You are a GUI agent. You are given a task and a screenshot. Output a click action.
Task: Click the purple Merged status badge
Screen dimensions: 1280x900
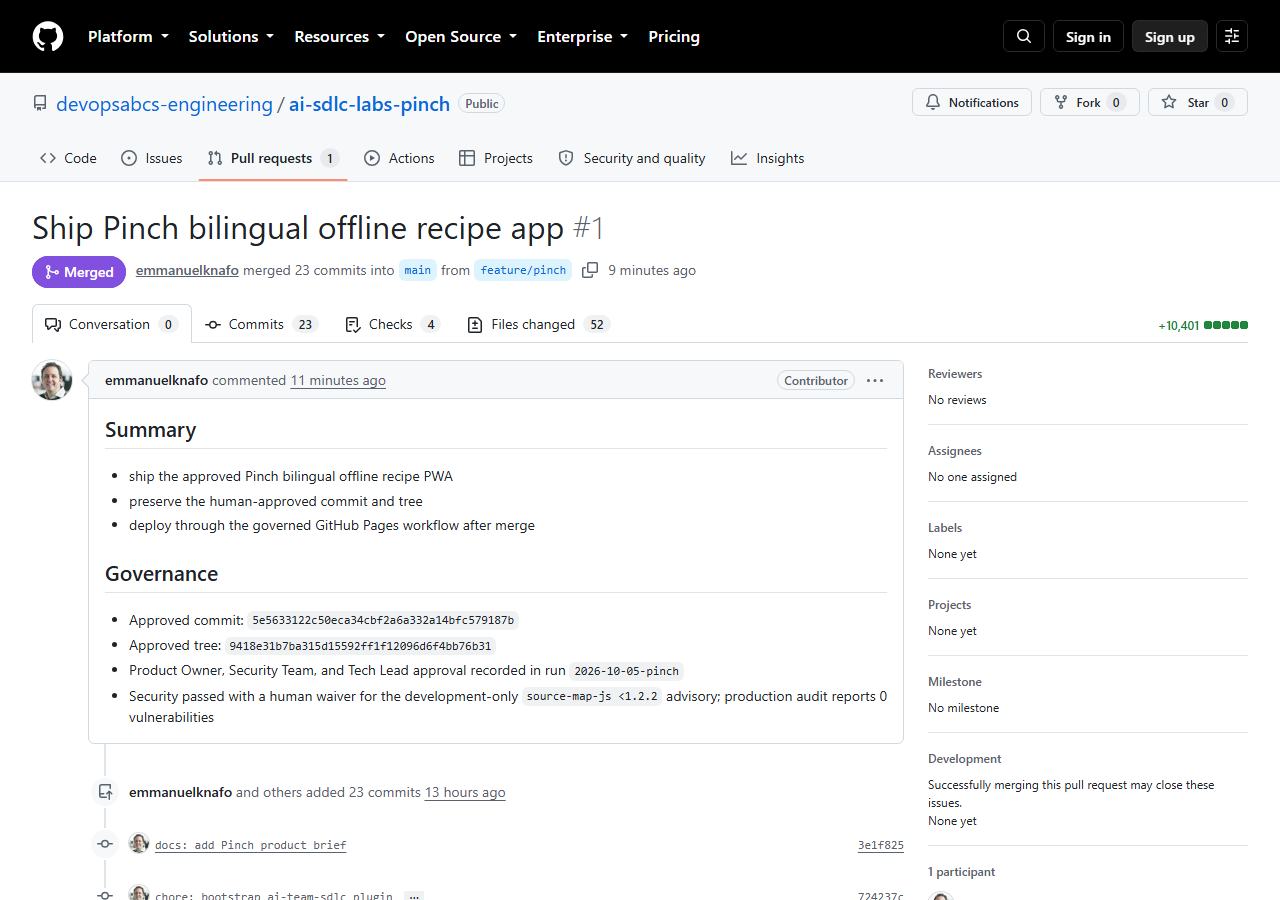click(79, 272)
